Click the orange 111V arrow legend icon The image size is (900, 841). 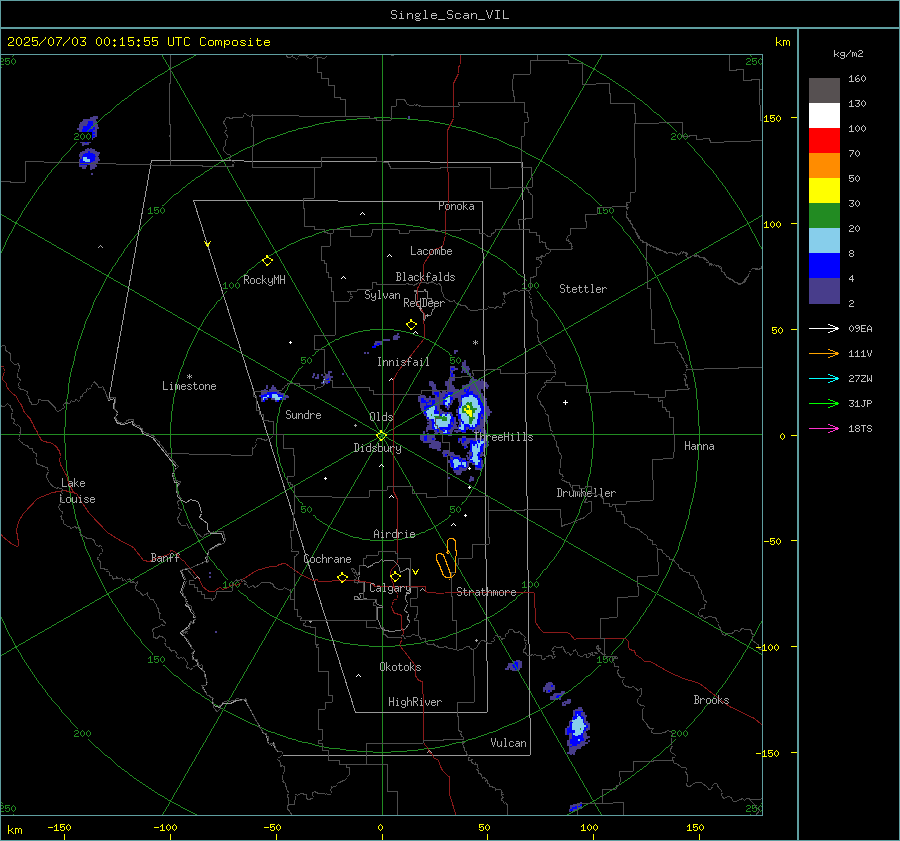point(824,354)
